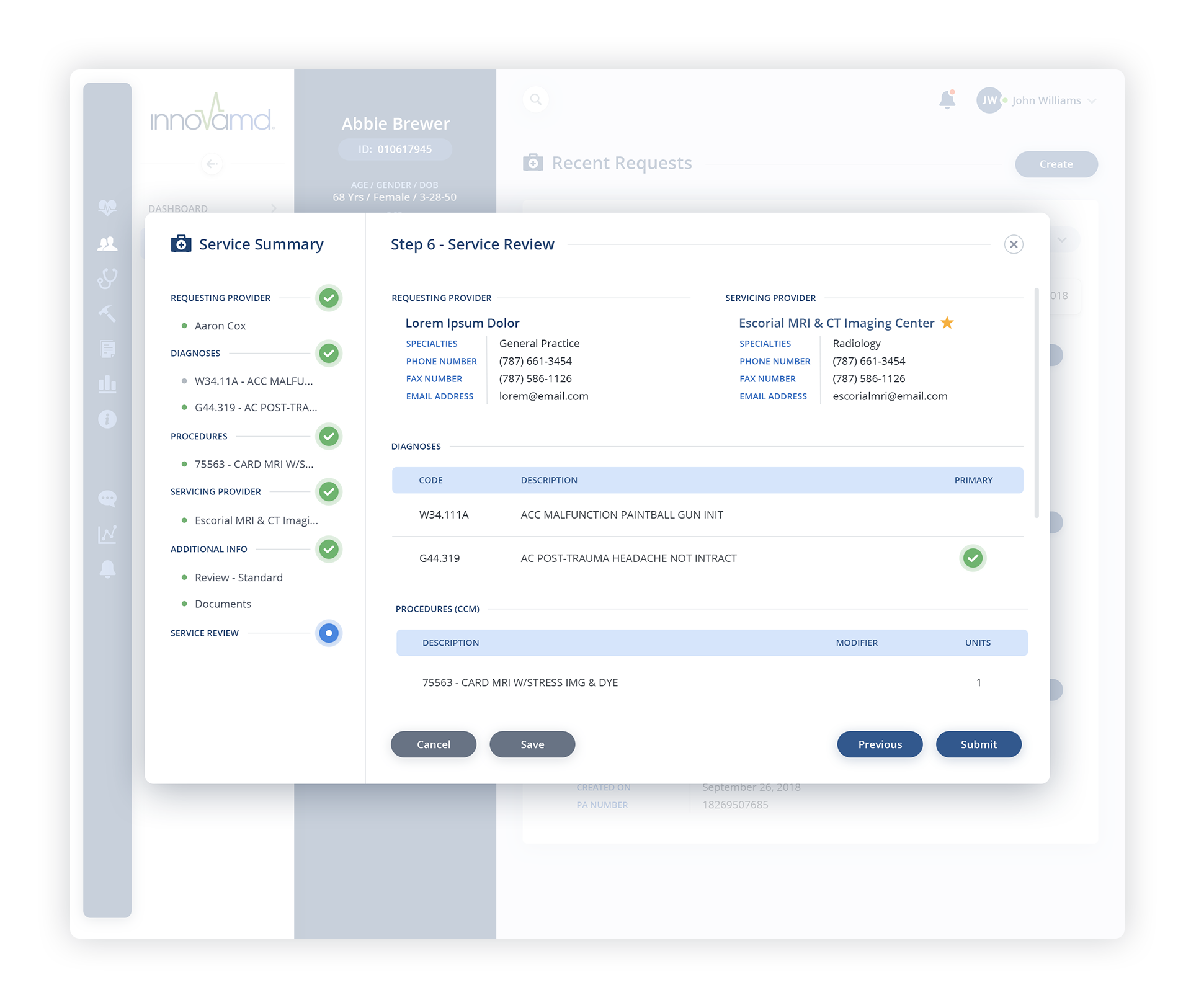This screenshot has width=1191, height=1008.
Task: Click the back arrow under innovamd logo
Action: click(212, 164)
